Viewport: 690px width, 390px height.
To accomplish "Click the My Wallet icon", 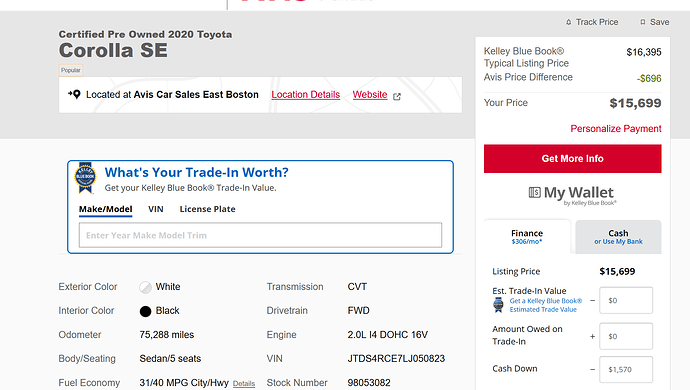I will (534, 192).
